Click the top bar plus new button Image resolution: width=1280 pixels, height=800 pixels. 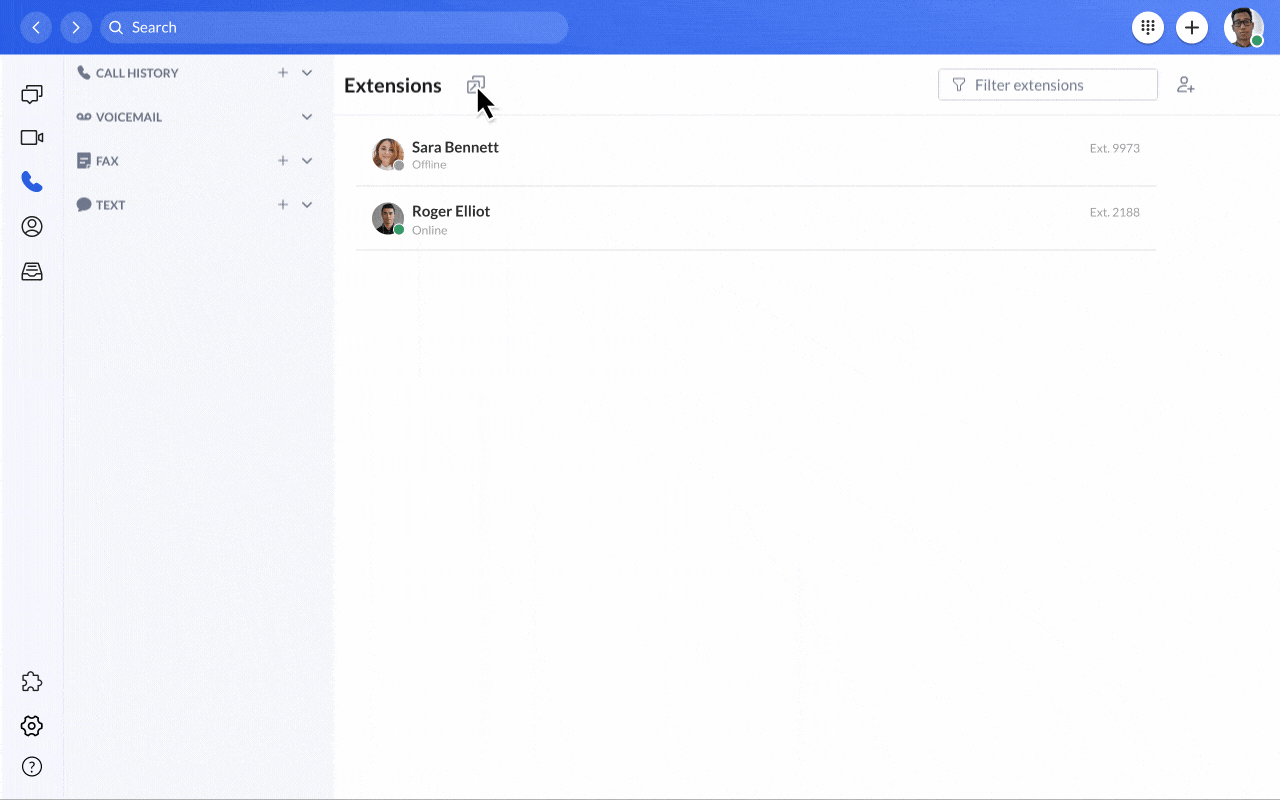1191,28
